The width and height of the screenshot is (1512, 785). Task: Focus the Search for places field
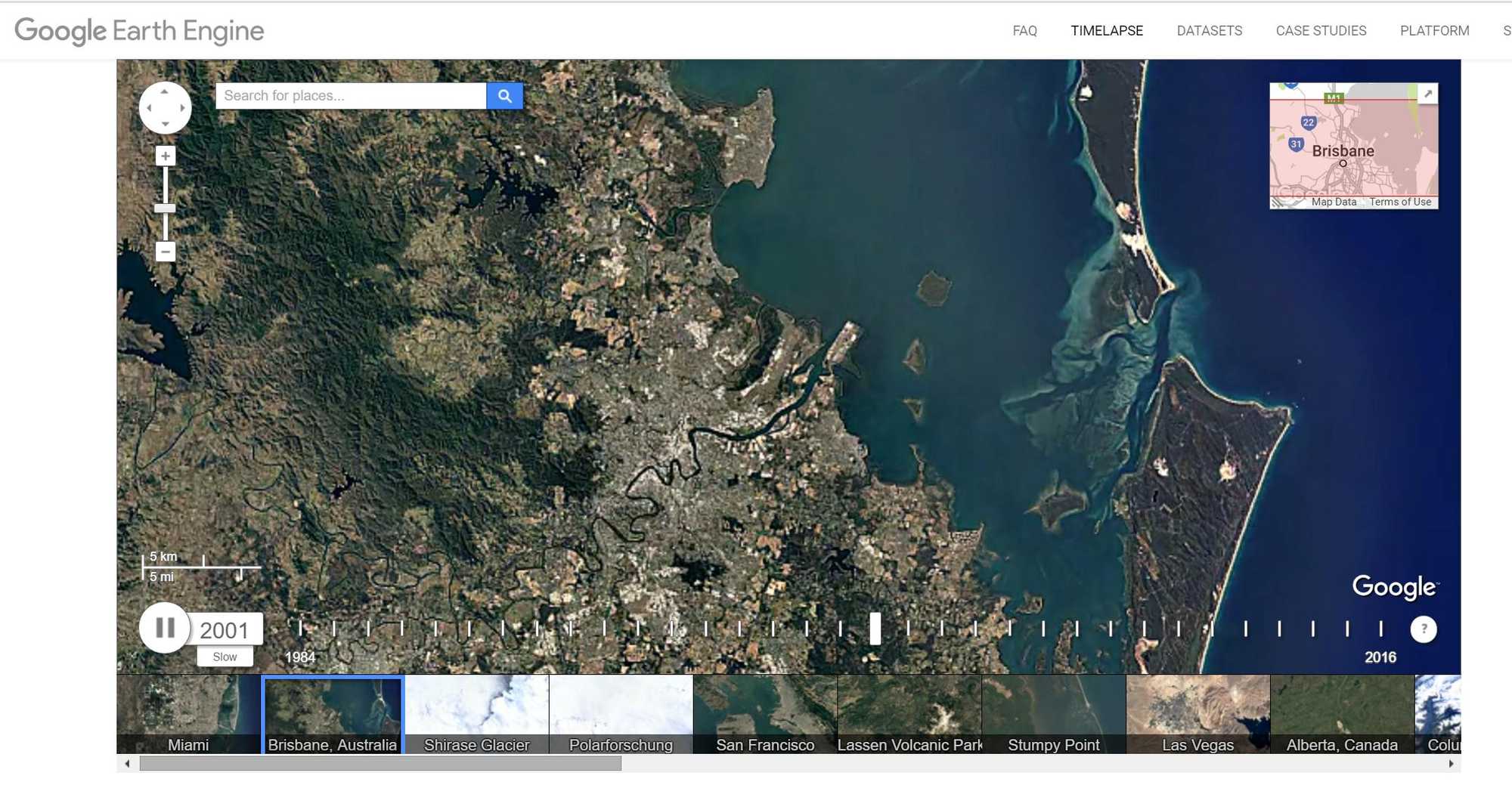pyautogui.click(x=351, y=96)
